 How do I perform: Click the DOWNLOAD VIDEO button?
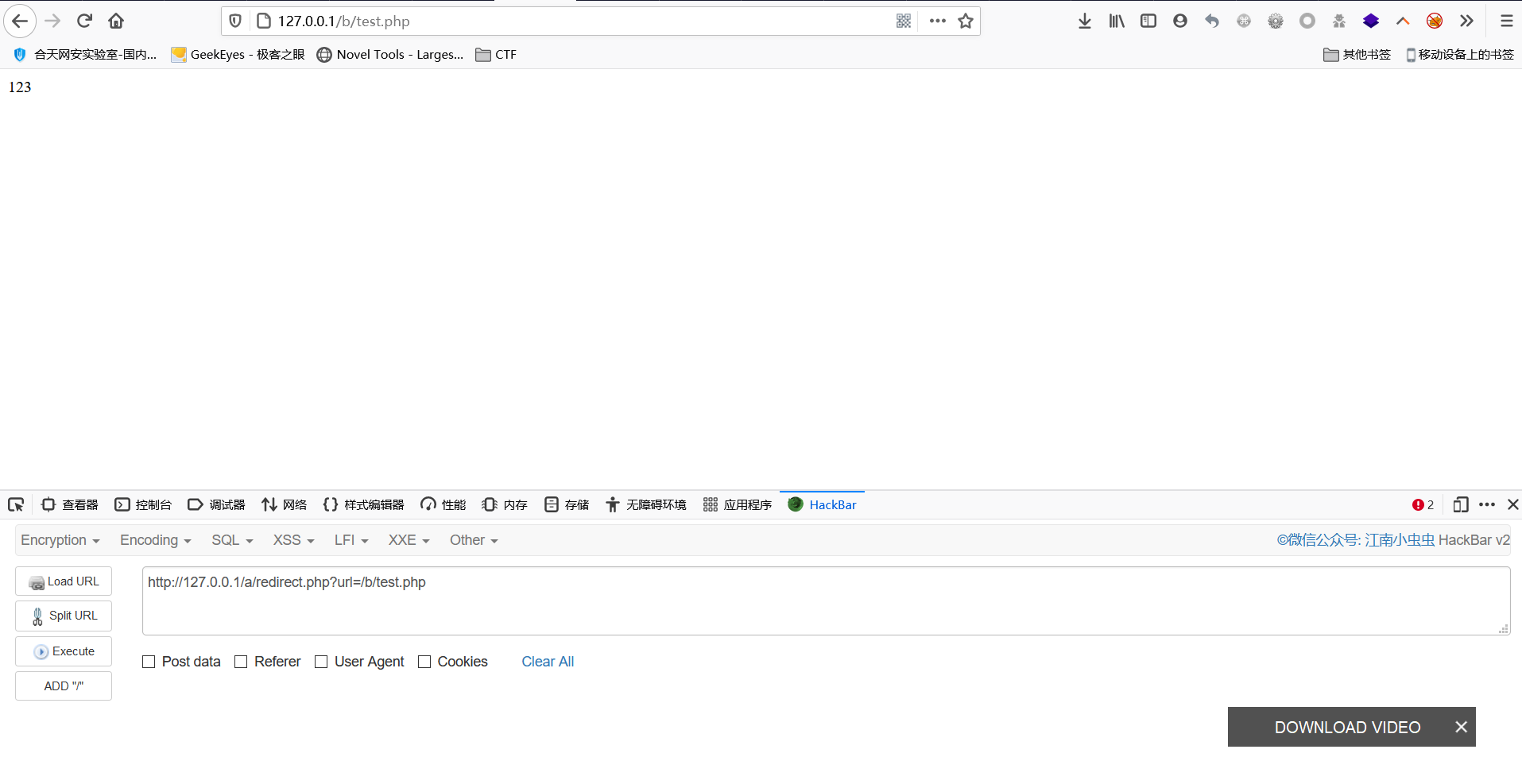(1347, 727)
